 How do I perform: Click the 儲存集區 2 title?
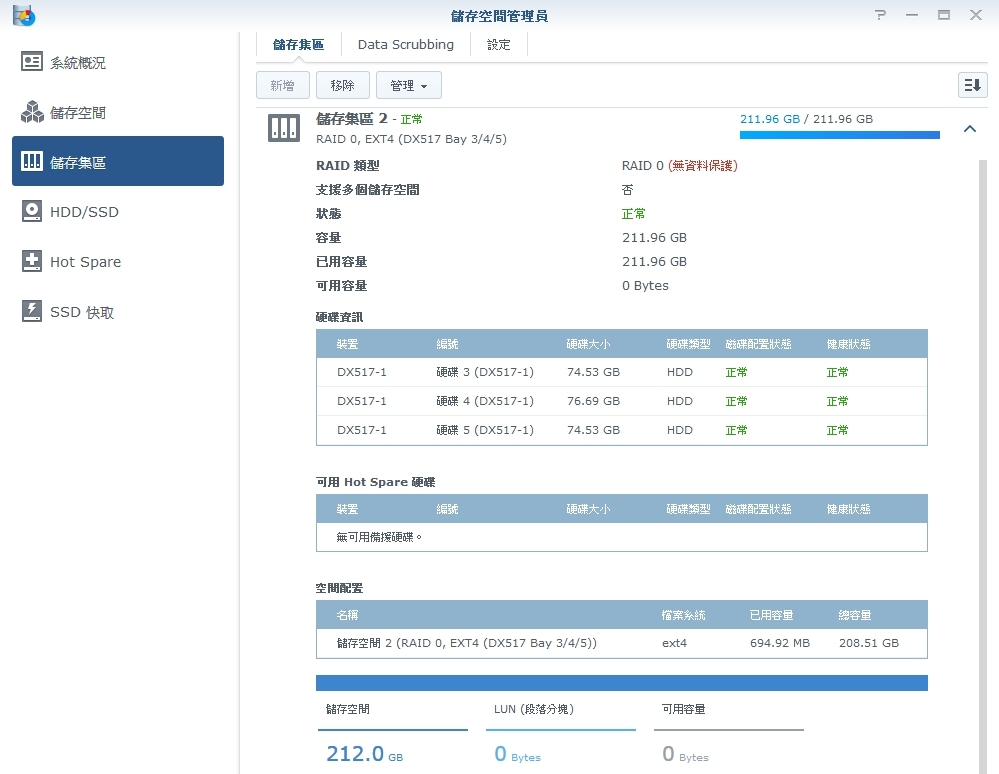pos(352,118)
